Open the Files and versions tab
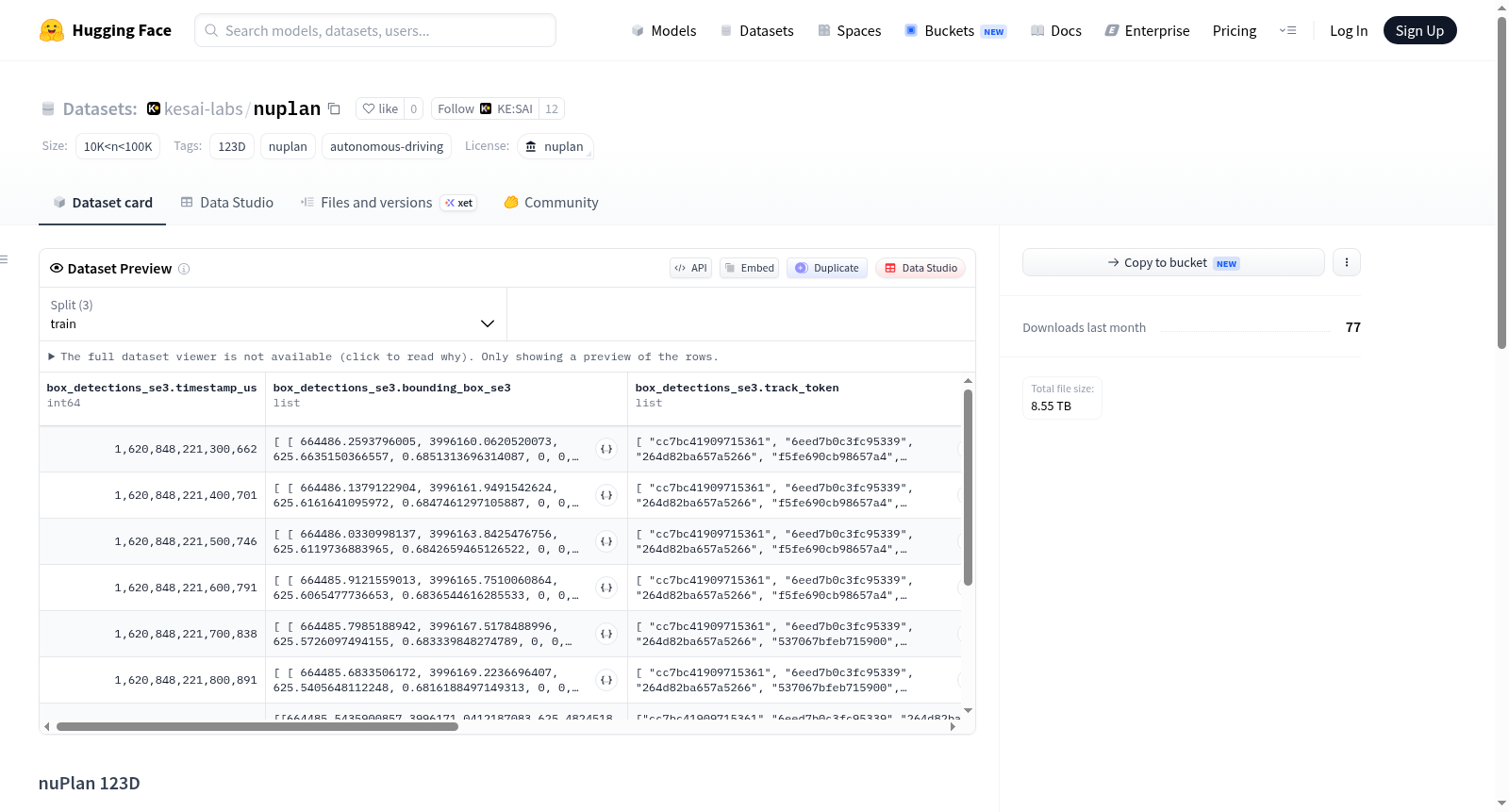This screenshot has height=812, width=1509. coord(389,203)
